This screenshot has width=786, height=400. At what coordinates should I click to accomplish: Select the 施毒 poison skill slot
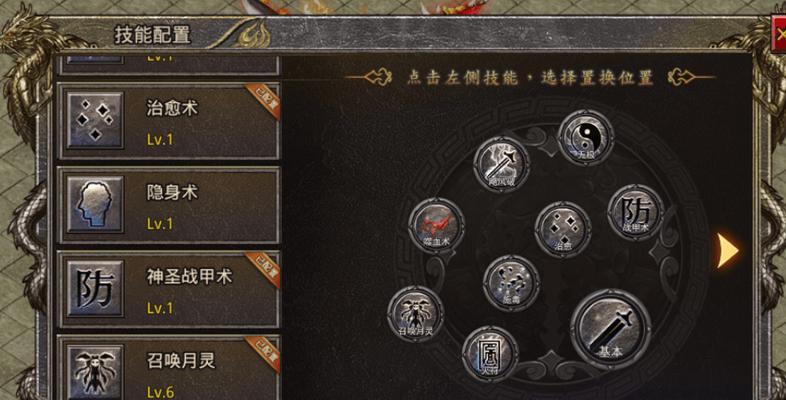tap(511, 283)
